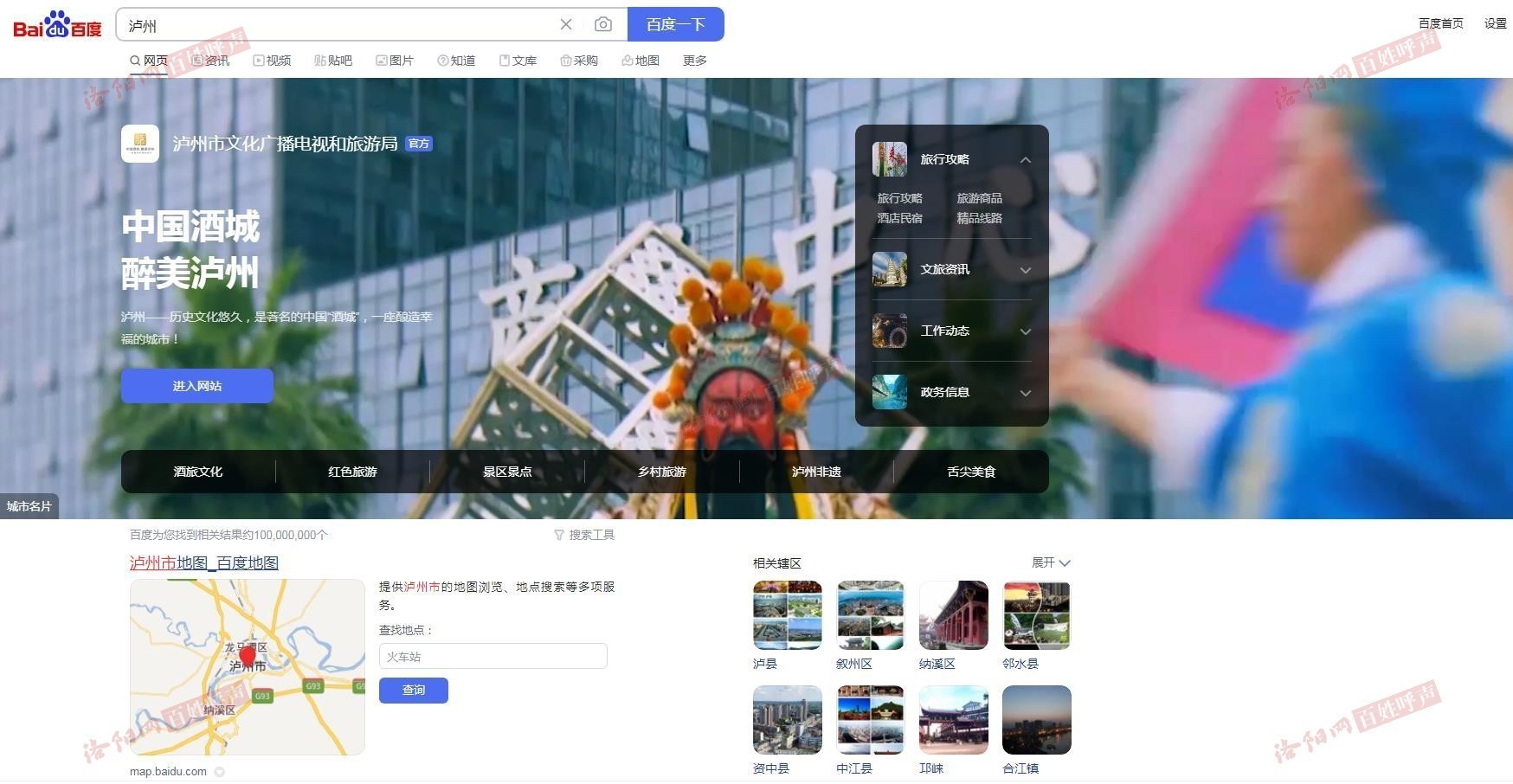Click the 工作动态 thumbnail image
This screenshot has width=1513, height=784.
(890, 331)
